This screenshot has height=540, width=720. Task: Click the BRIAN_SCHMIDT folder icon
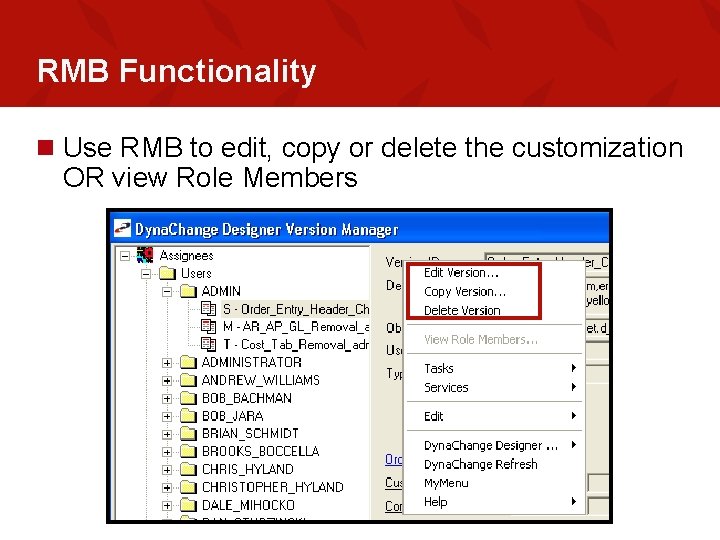[x=188, y=433]
